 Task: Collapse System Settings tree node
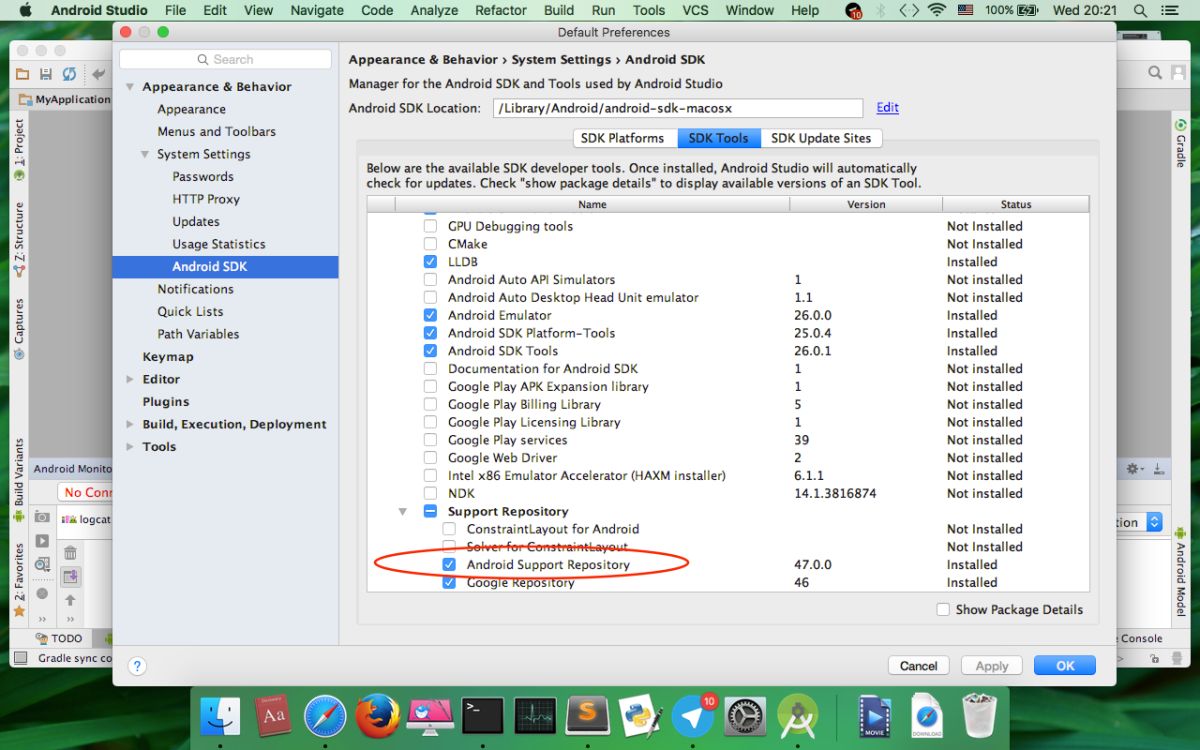[x=145, y=154]
